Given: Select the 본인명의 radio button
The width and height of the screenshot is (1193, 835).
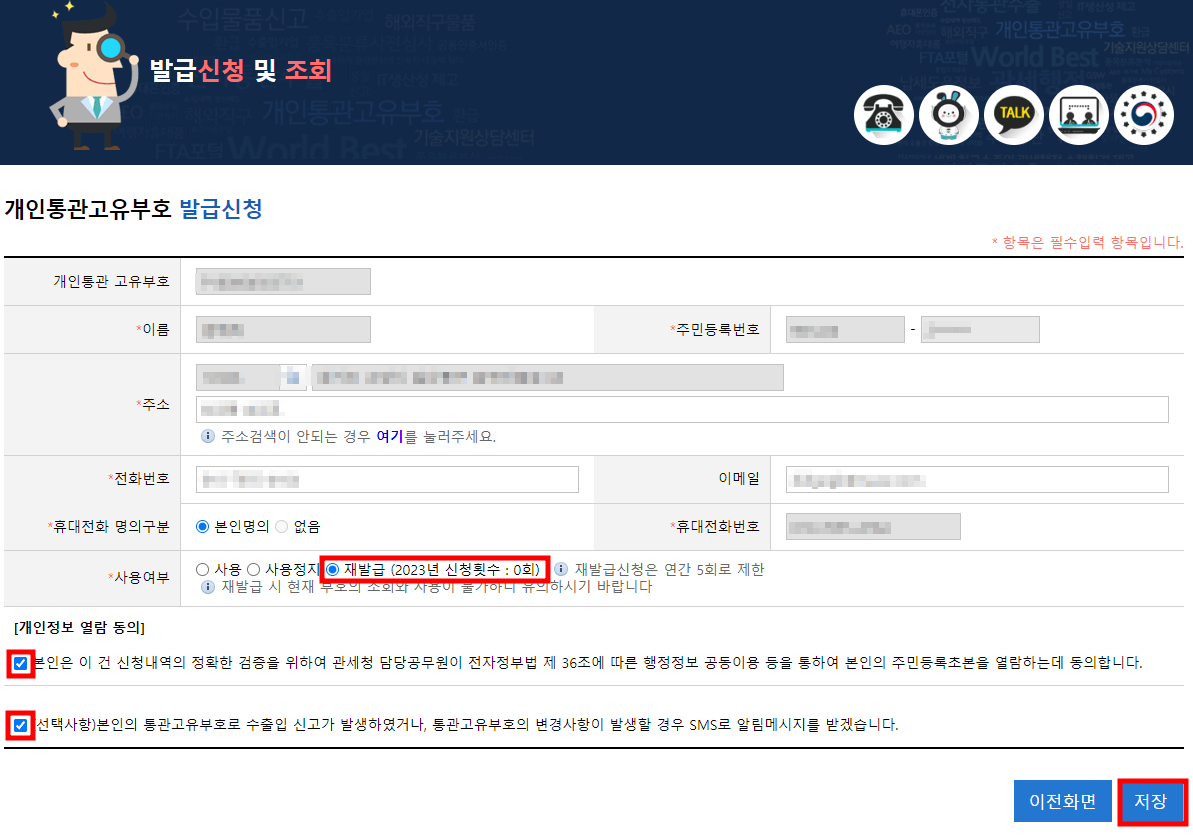Looking at the screenshot, I should [202, 527].
